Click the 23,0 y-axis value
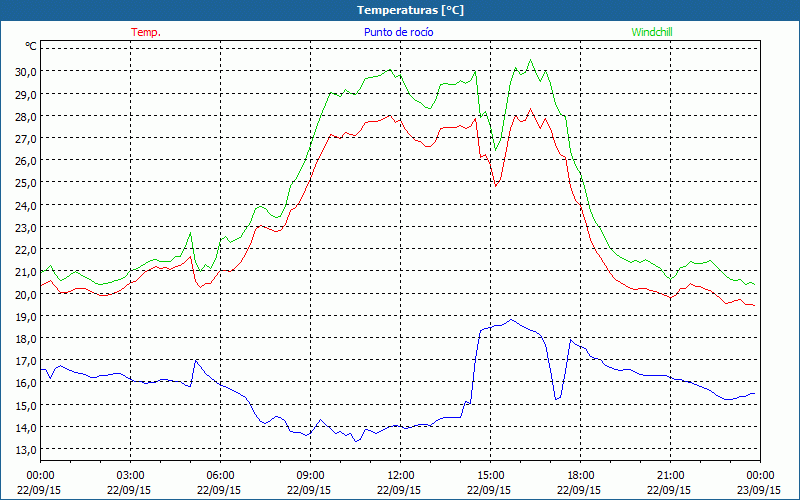This screenshot has height=500, width=800. [x=26, y=228]
